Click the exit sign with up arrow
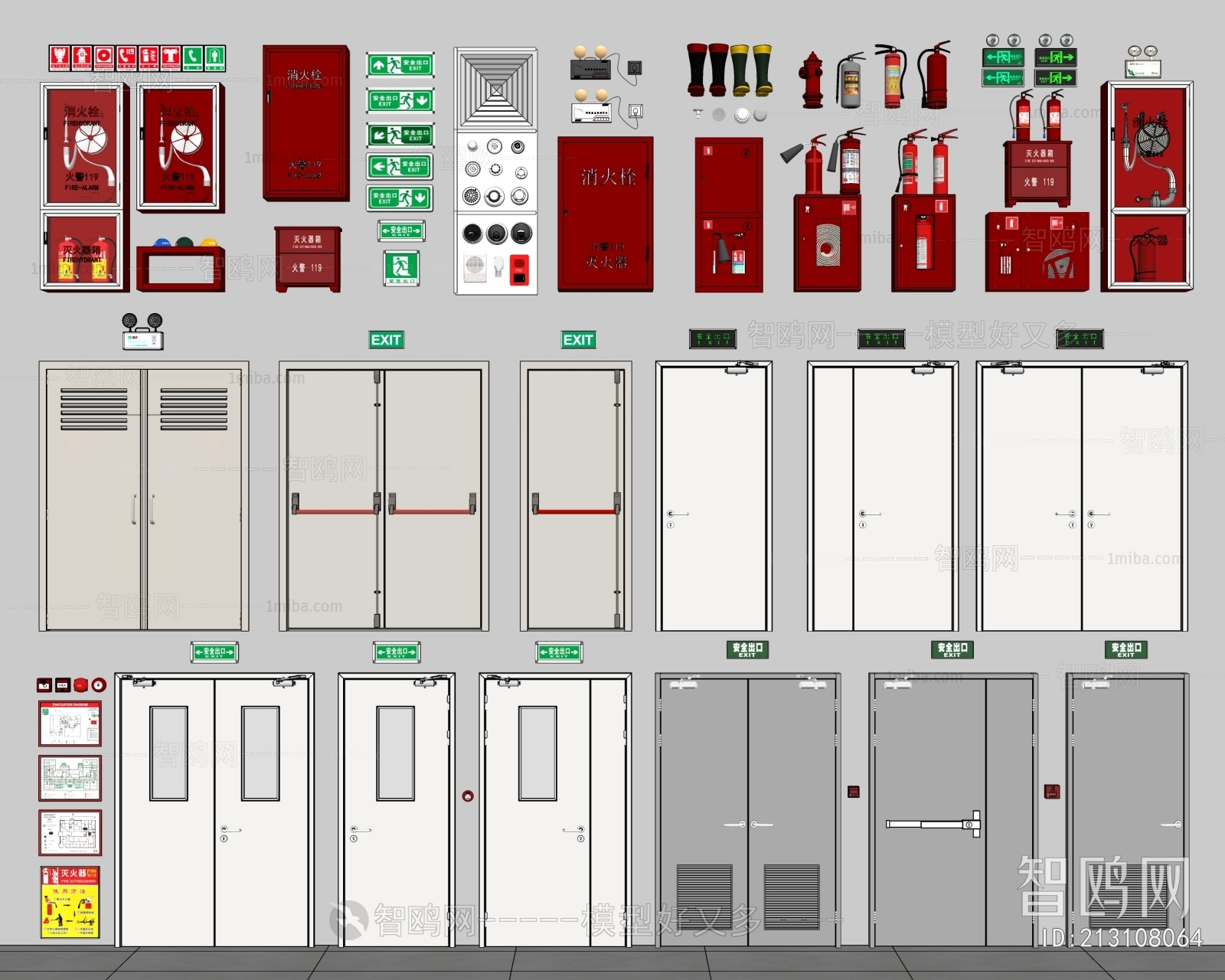This screenshot has height=980, width=1225. pos(400,65)
